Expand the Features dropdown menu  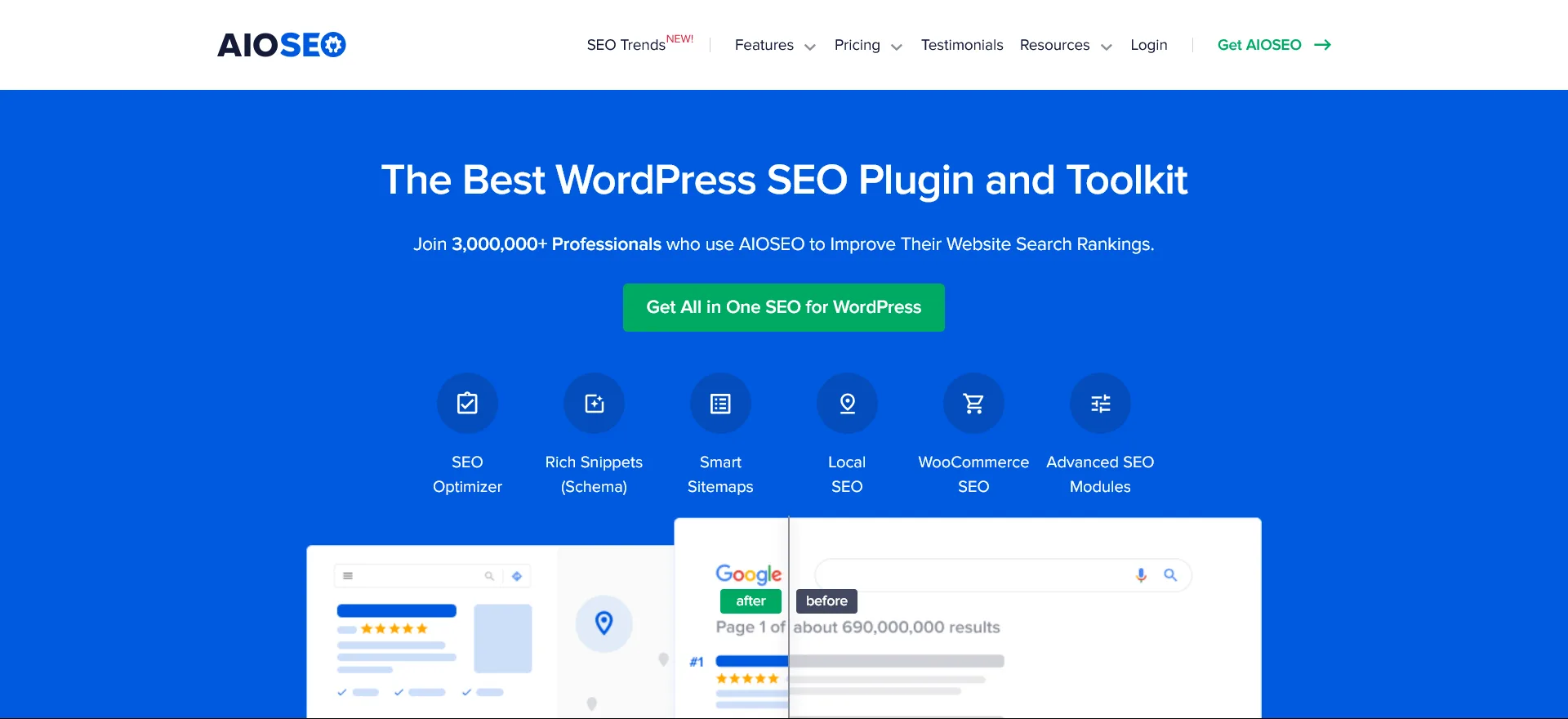(x=774, y=45)
